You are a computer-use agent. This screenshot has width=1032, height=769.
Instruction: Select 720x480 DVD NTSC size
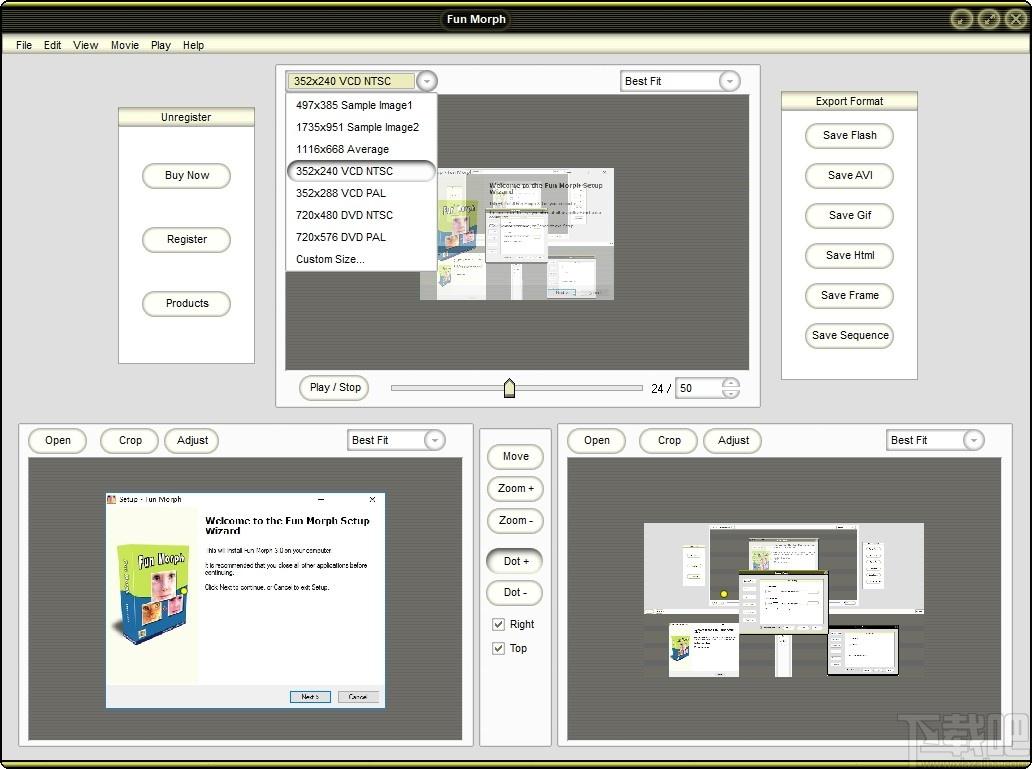[x=361, y=215]
